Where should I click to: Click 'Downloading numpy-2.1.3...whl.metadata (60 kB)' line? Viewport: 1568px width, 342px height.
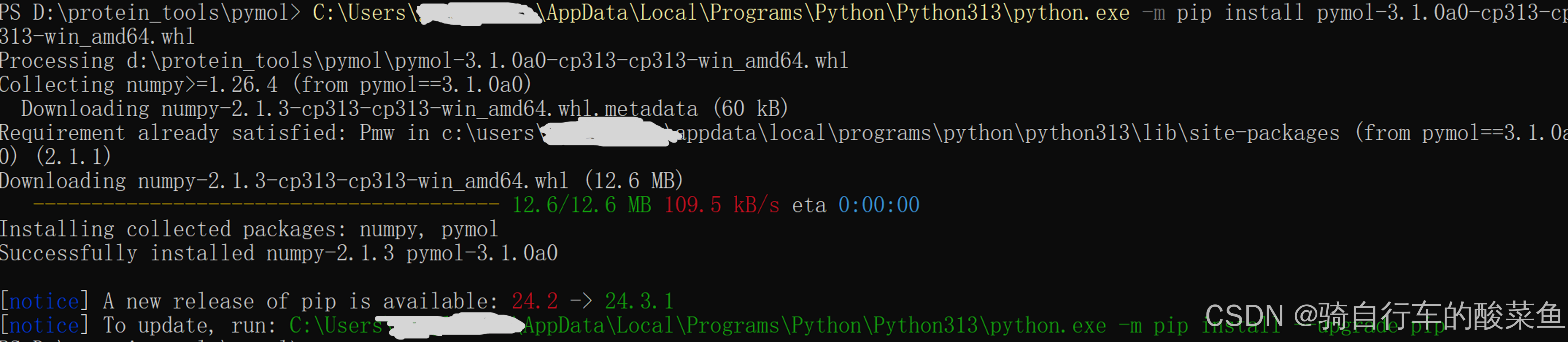coord(405,109)
